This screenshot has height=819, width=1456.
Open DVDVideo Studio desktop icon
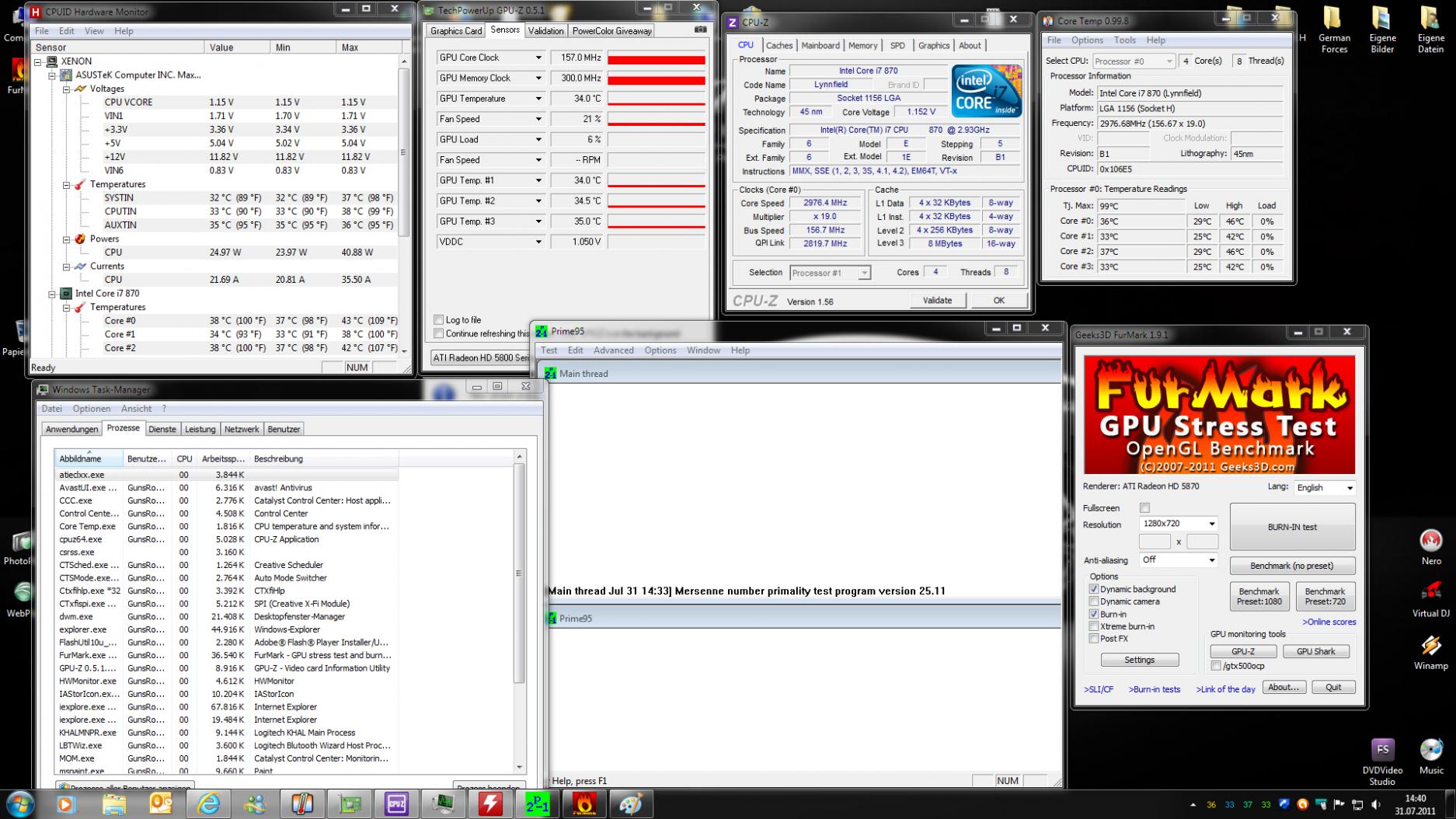[1382, 761]
